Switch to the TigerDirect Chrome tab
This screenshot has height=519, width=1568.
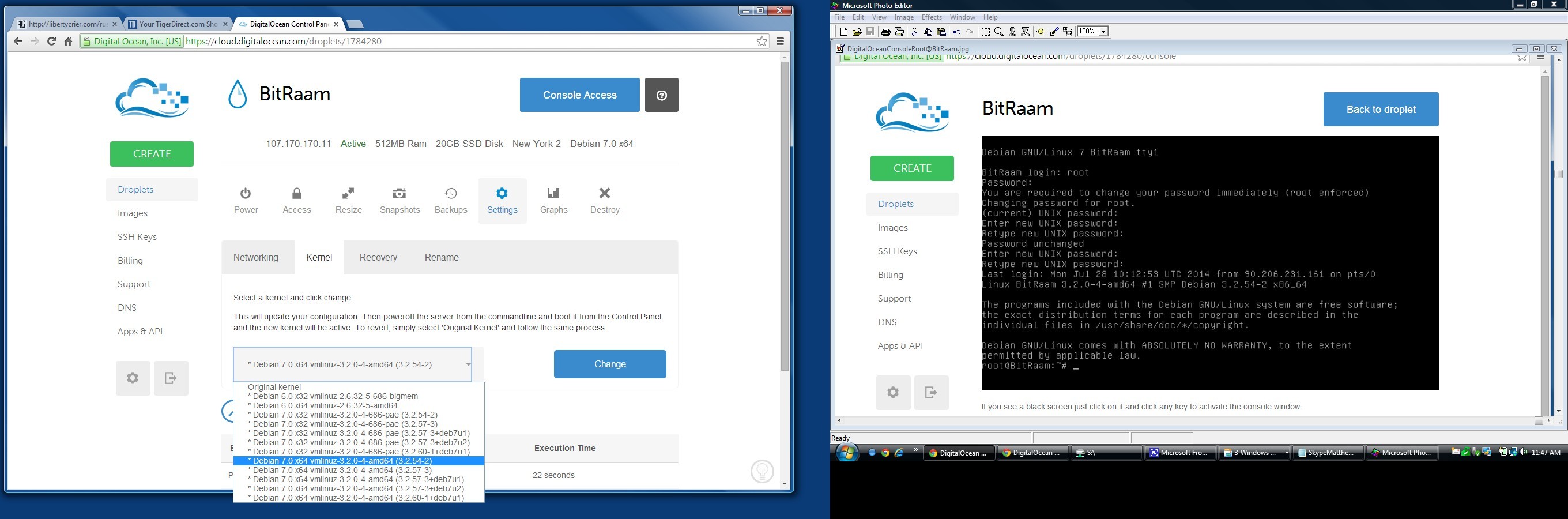(x=177, y=24)
